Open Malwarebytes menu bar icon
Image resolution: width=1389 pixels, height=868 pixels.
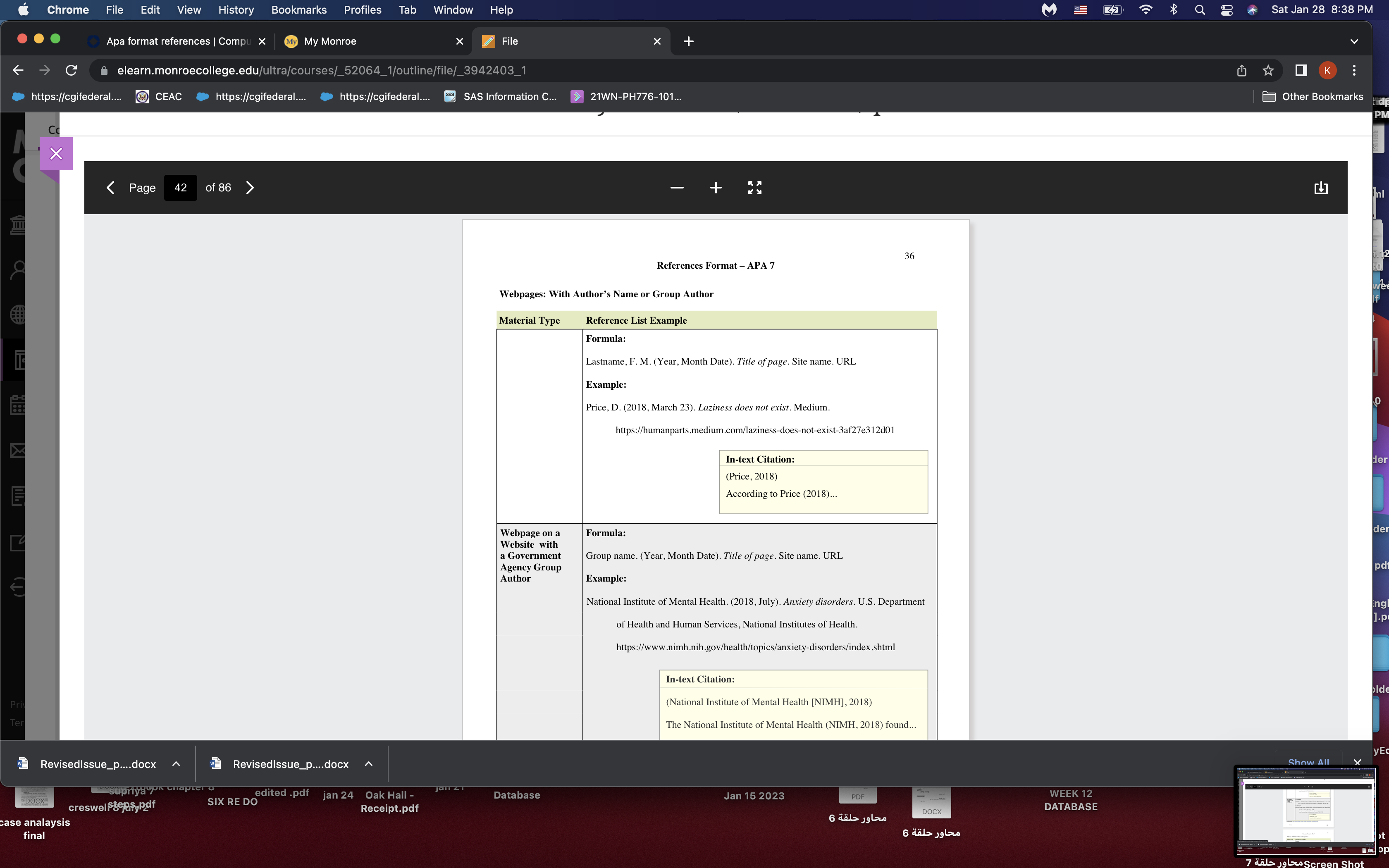click(1049, 10)
